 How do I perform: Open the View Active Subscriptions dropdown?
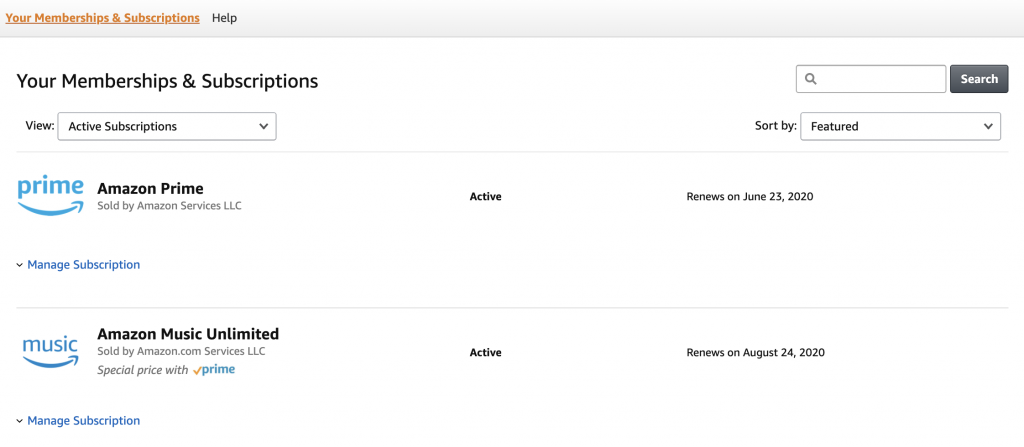167,126
